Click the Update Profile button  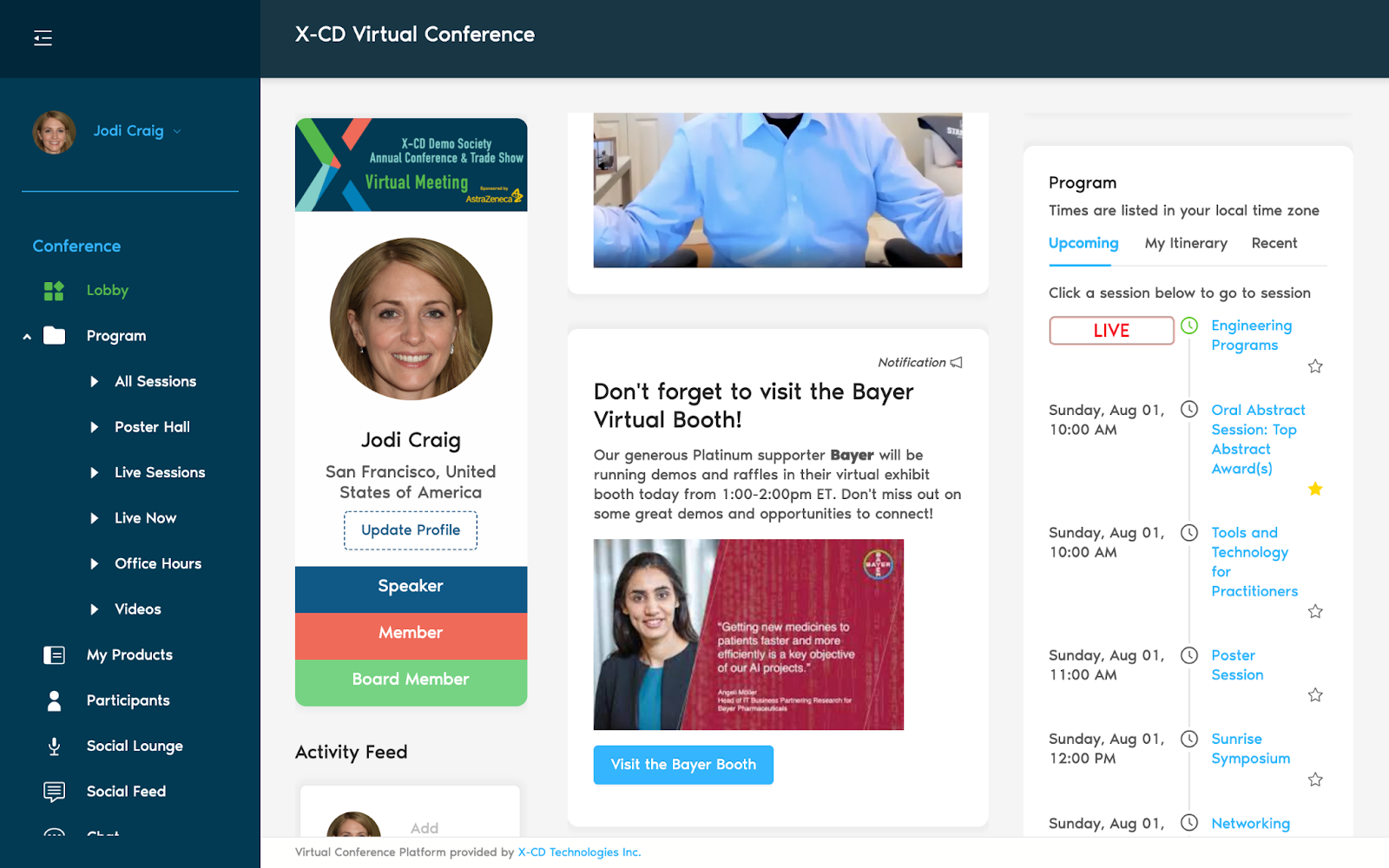[411, 530]
